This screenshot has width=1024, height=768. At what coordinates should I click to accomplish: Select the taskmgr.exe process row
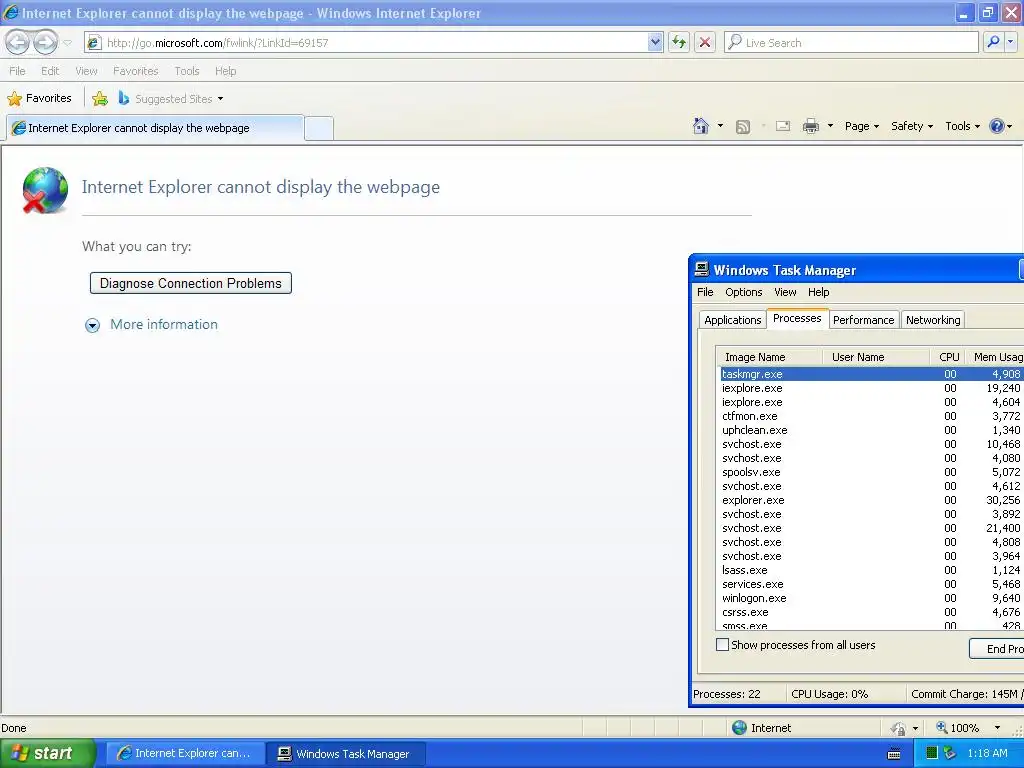pos(871,374)
